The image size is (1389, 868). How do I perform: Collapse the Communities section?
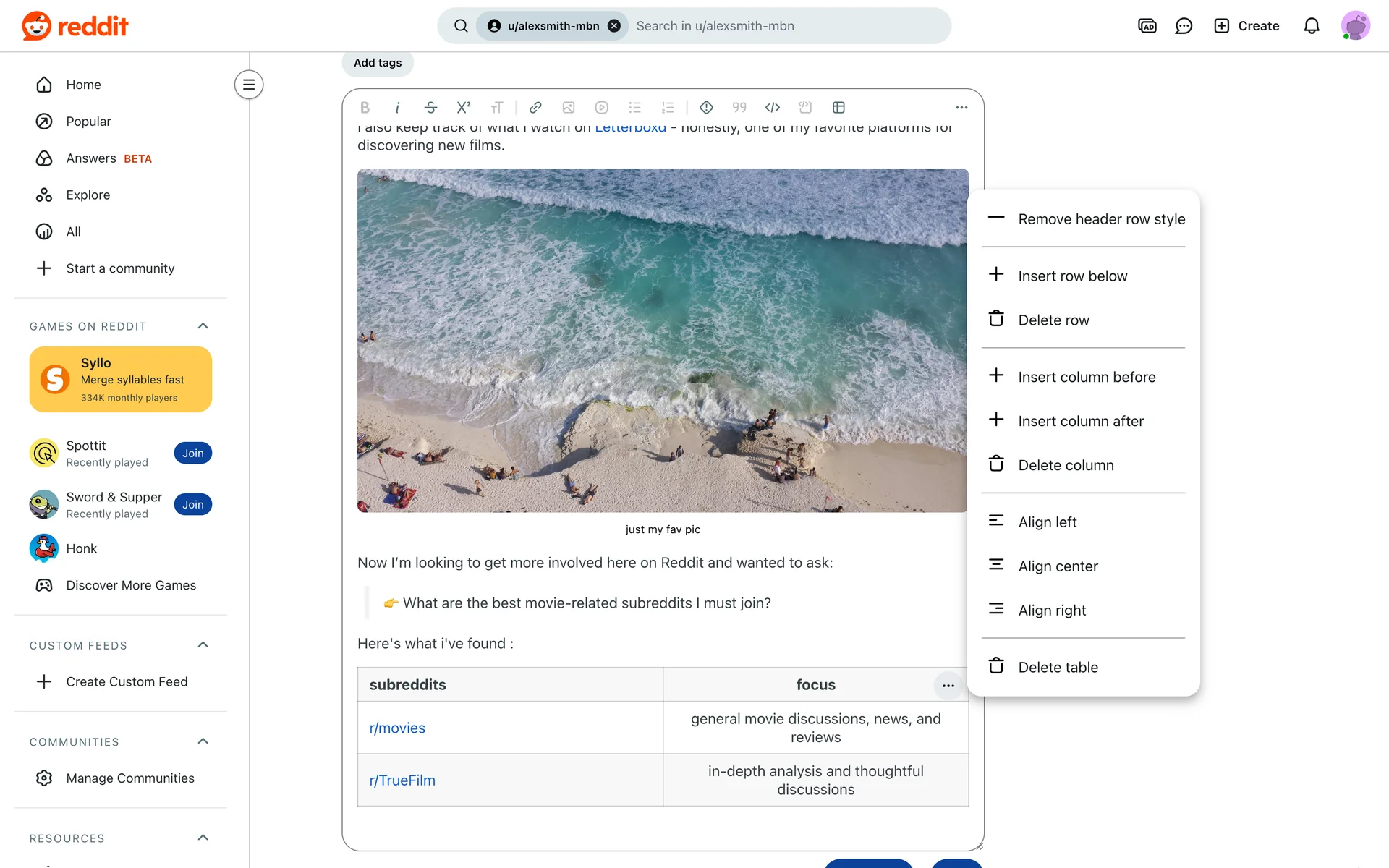(203, 741)
